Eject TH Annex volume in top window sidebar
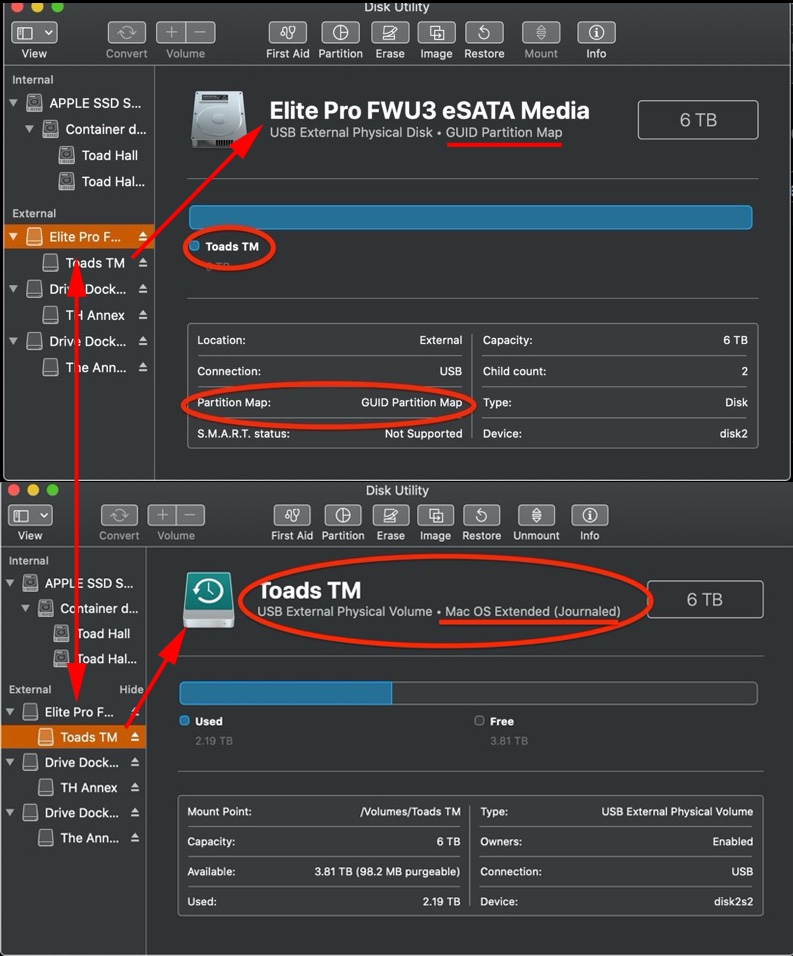Image resolution: width=793 pixels, height=956 pixels. tap(143, 315)
